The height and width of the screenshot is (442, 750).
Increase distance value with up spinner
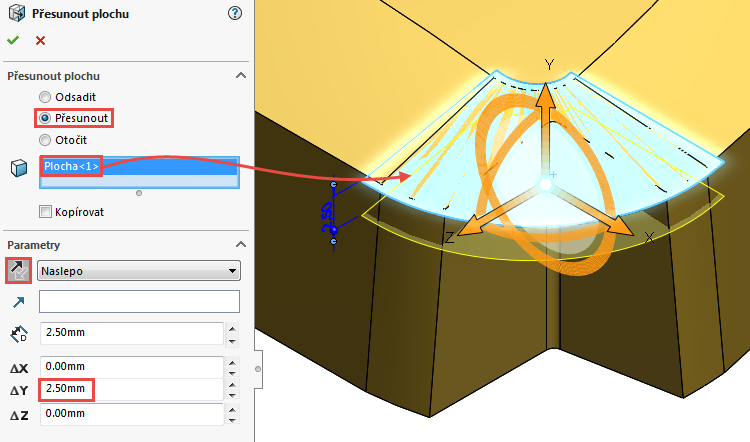232,329
